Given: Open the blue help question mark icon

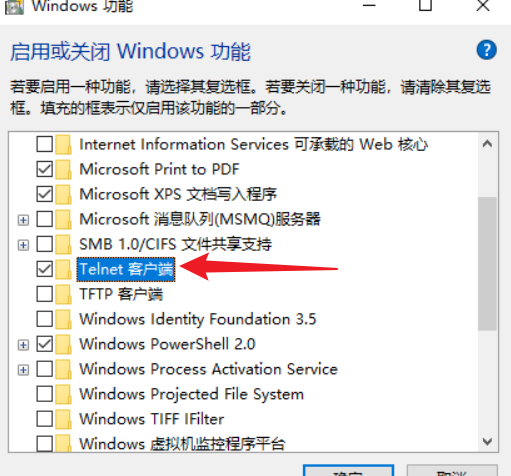Looking at the screenshot, I should pos(486,50).
